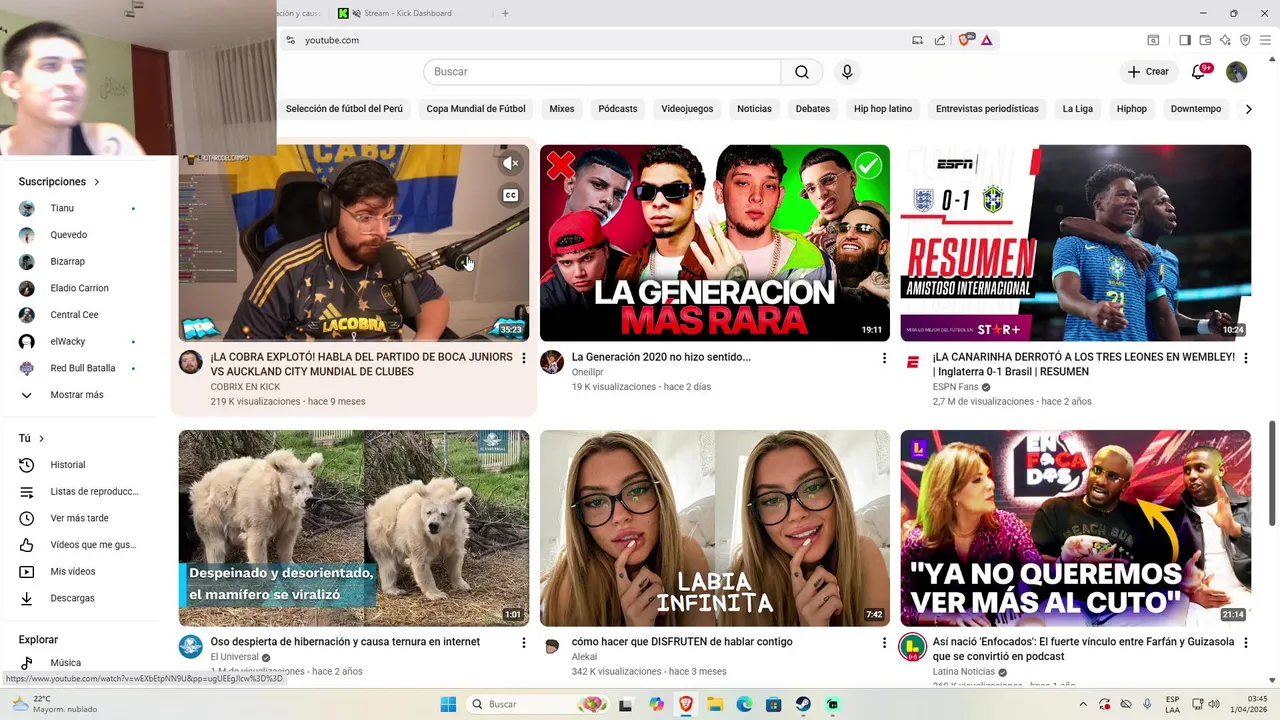Viewport: 1280px width, 720px height.
Task: Click the YouTube Buscar search field
Action: [602, 72]
